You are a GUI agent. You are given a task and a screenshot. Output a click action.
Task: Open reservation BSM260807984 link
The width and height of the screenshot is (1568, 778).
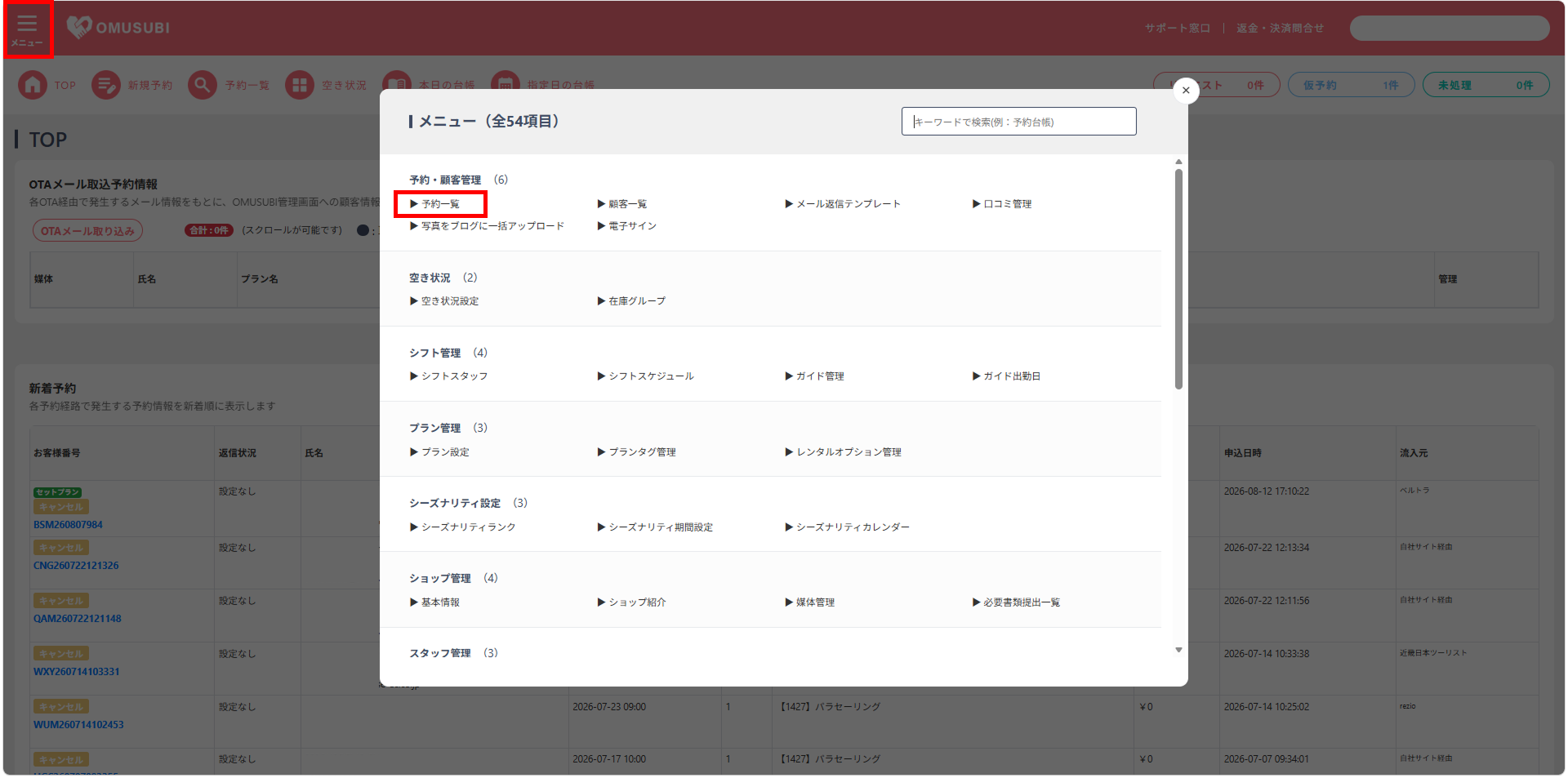tap(68, 525)
